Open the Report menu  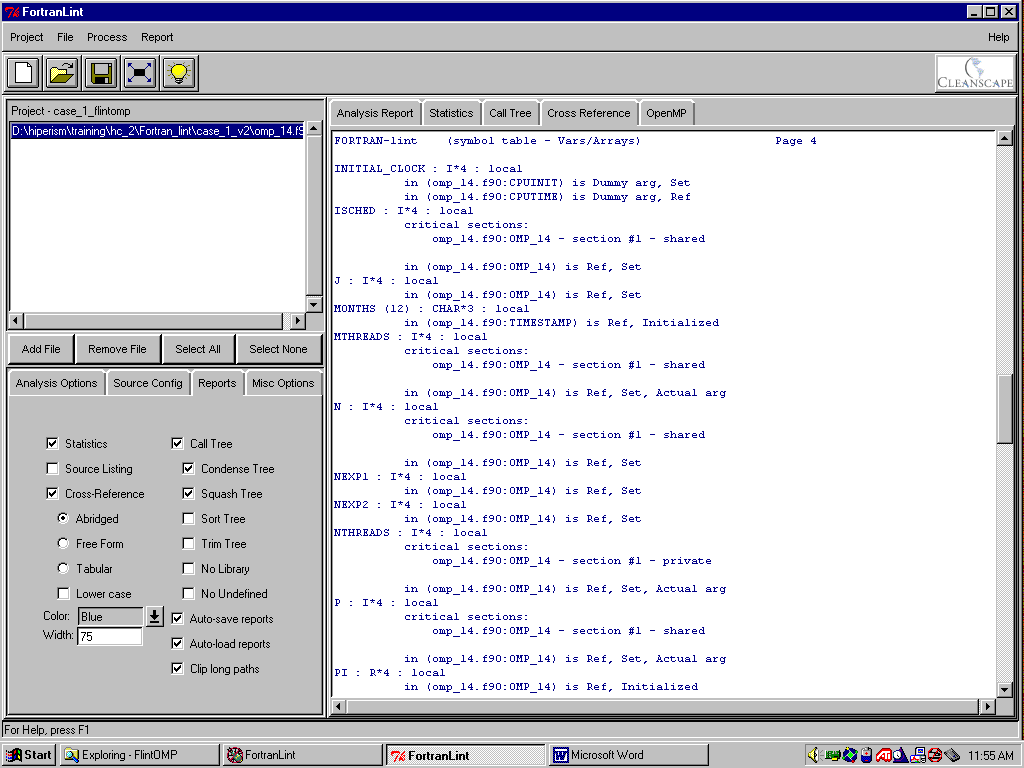click(157, 37)
